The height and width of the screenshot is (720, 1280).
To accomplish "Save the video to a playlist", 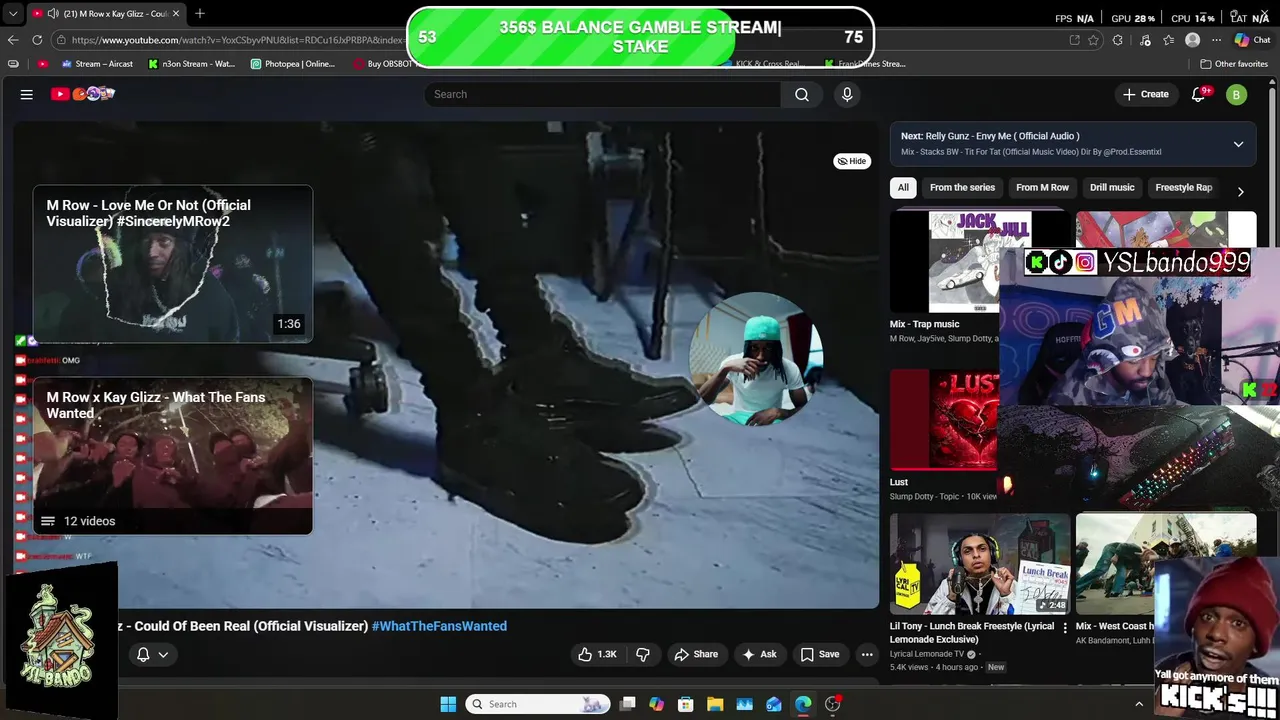I will click(819, 654).
